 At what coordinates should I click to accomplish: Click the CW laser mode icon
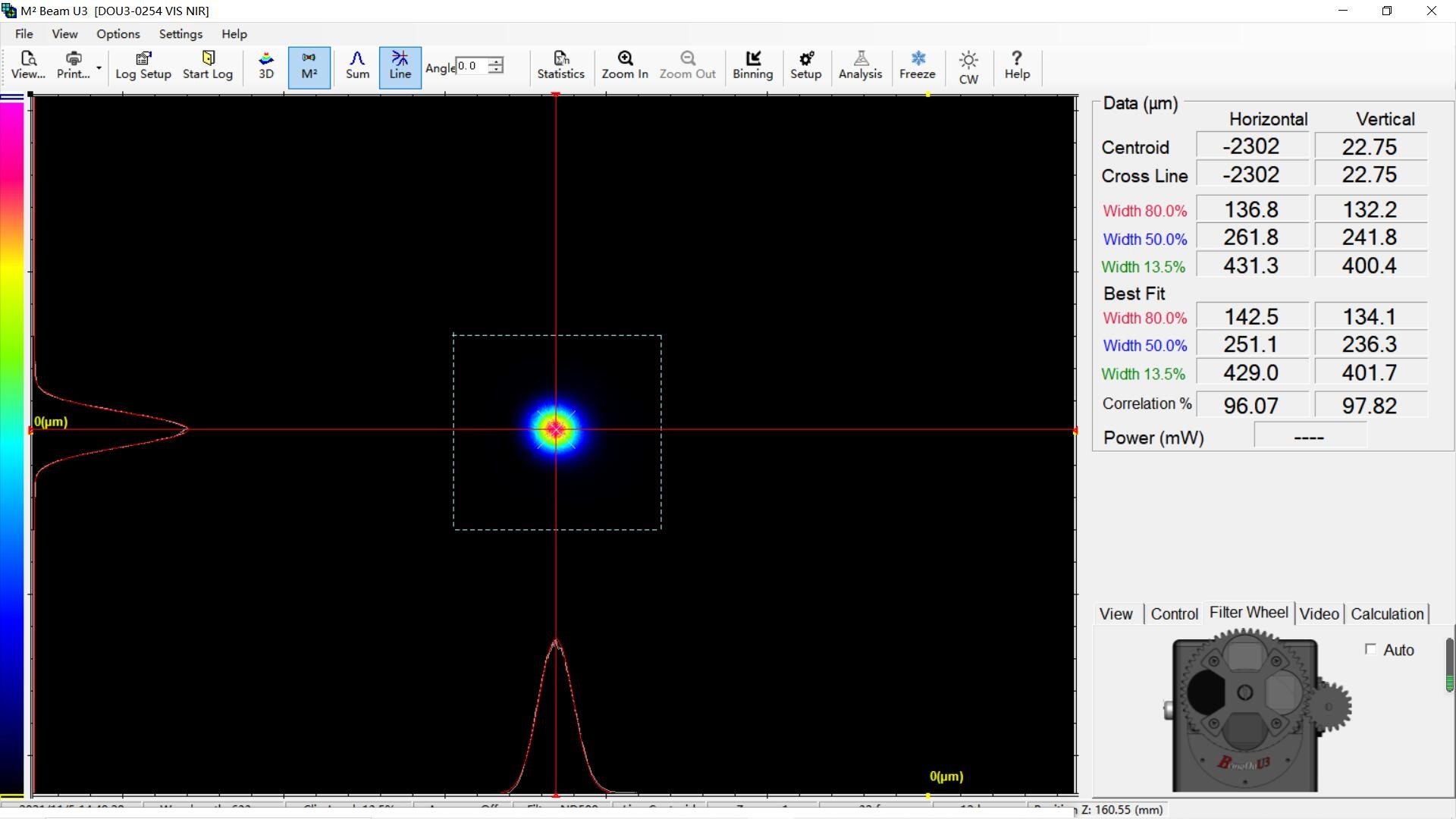[x=968, y=67]
